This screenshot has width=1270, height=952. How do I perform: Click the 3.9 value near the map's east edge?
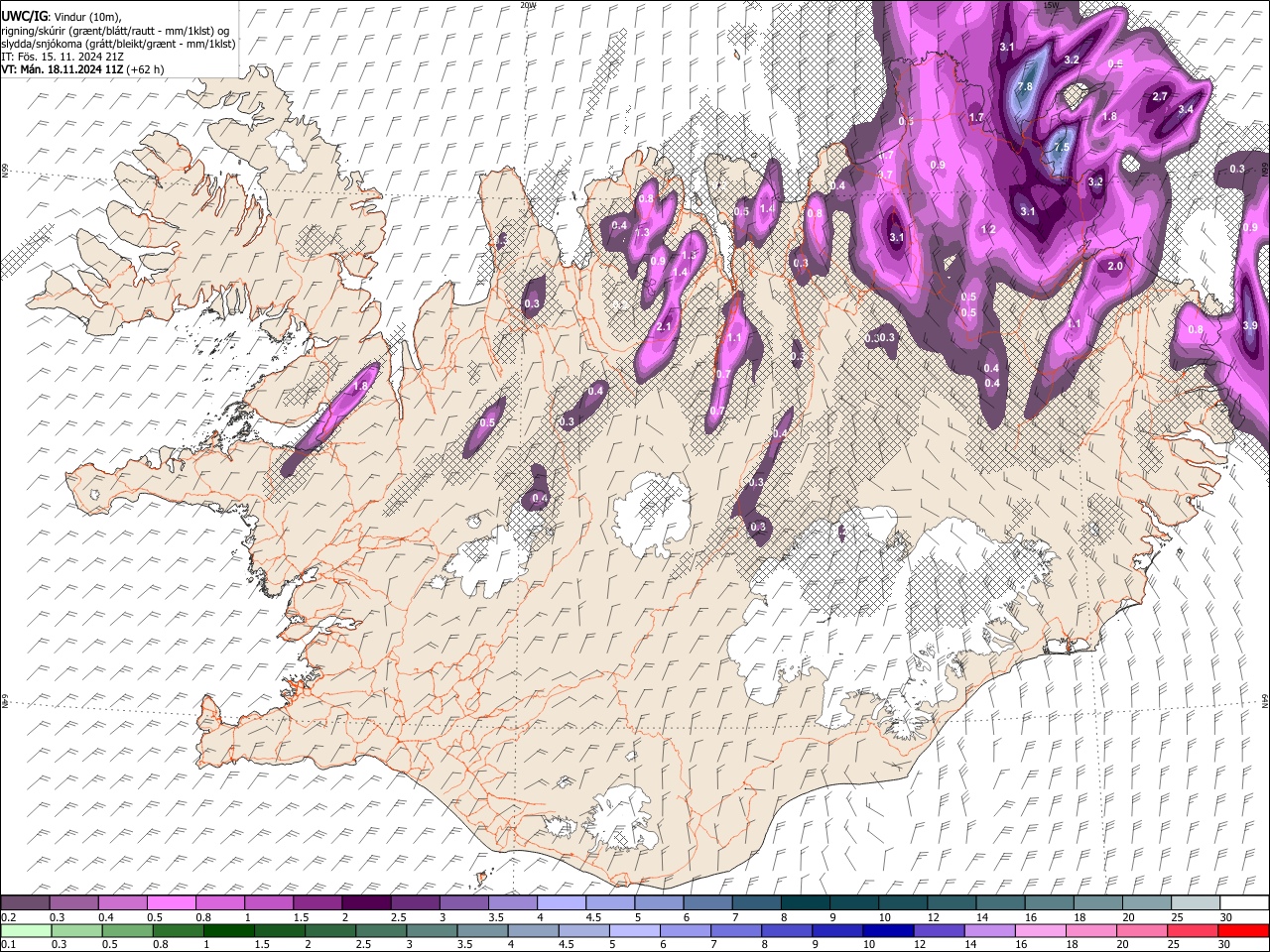1250,326
